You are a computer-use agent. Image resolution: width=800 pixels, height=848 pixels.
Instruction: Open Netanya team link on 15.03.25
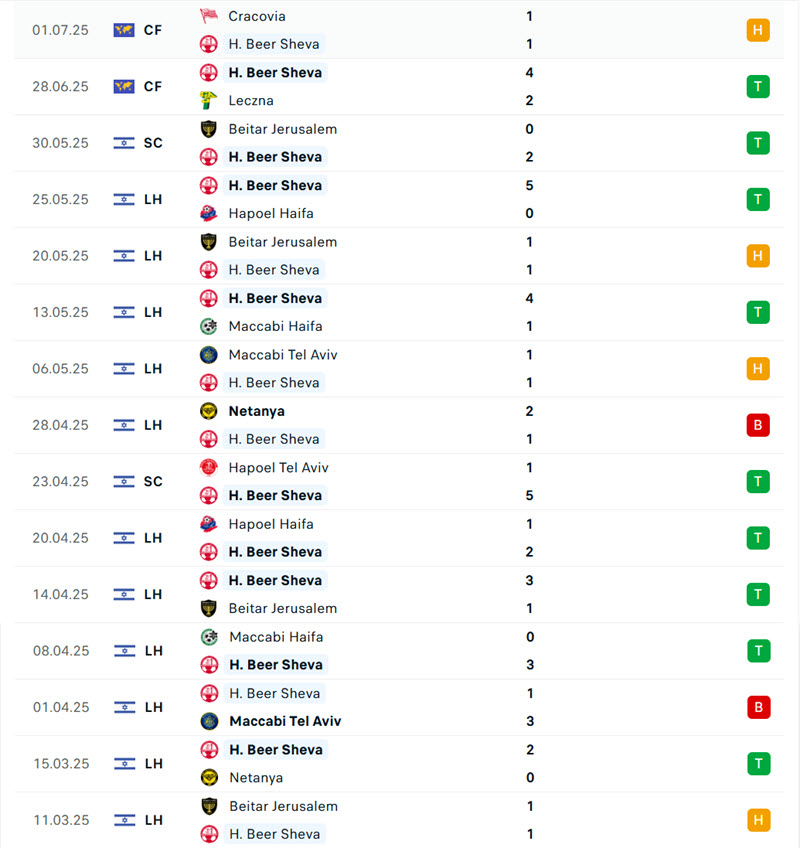256,778
